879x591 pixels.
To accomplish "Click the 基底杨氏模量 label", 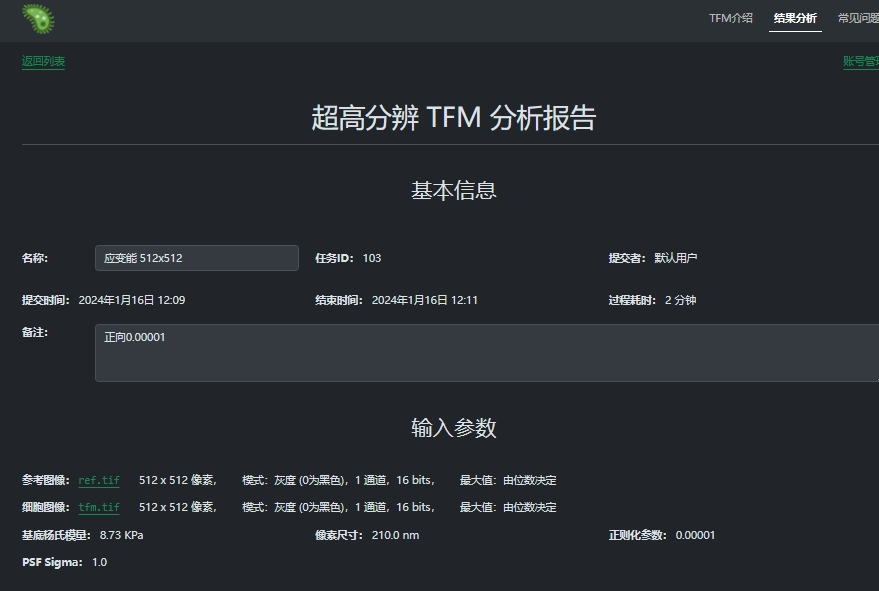I will (x=56, y=535).
